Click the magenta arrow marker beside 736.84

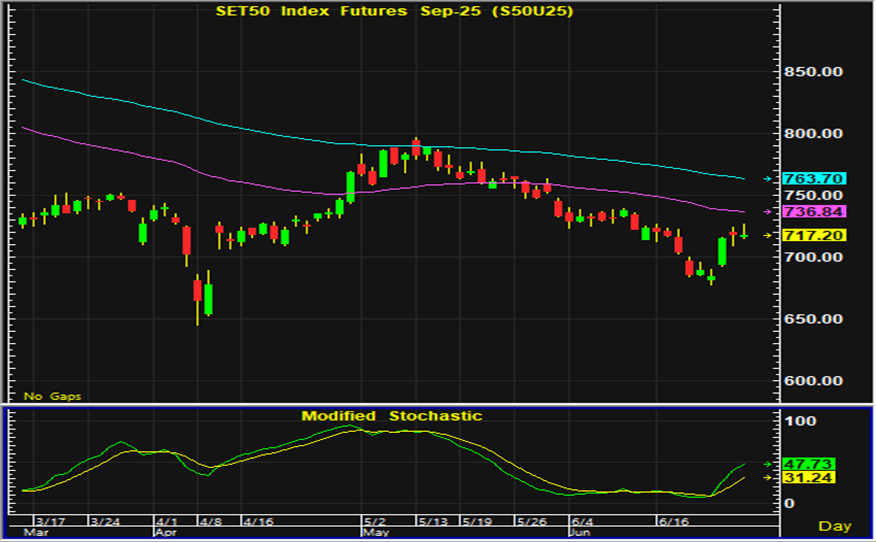(x=768, y=212)
